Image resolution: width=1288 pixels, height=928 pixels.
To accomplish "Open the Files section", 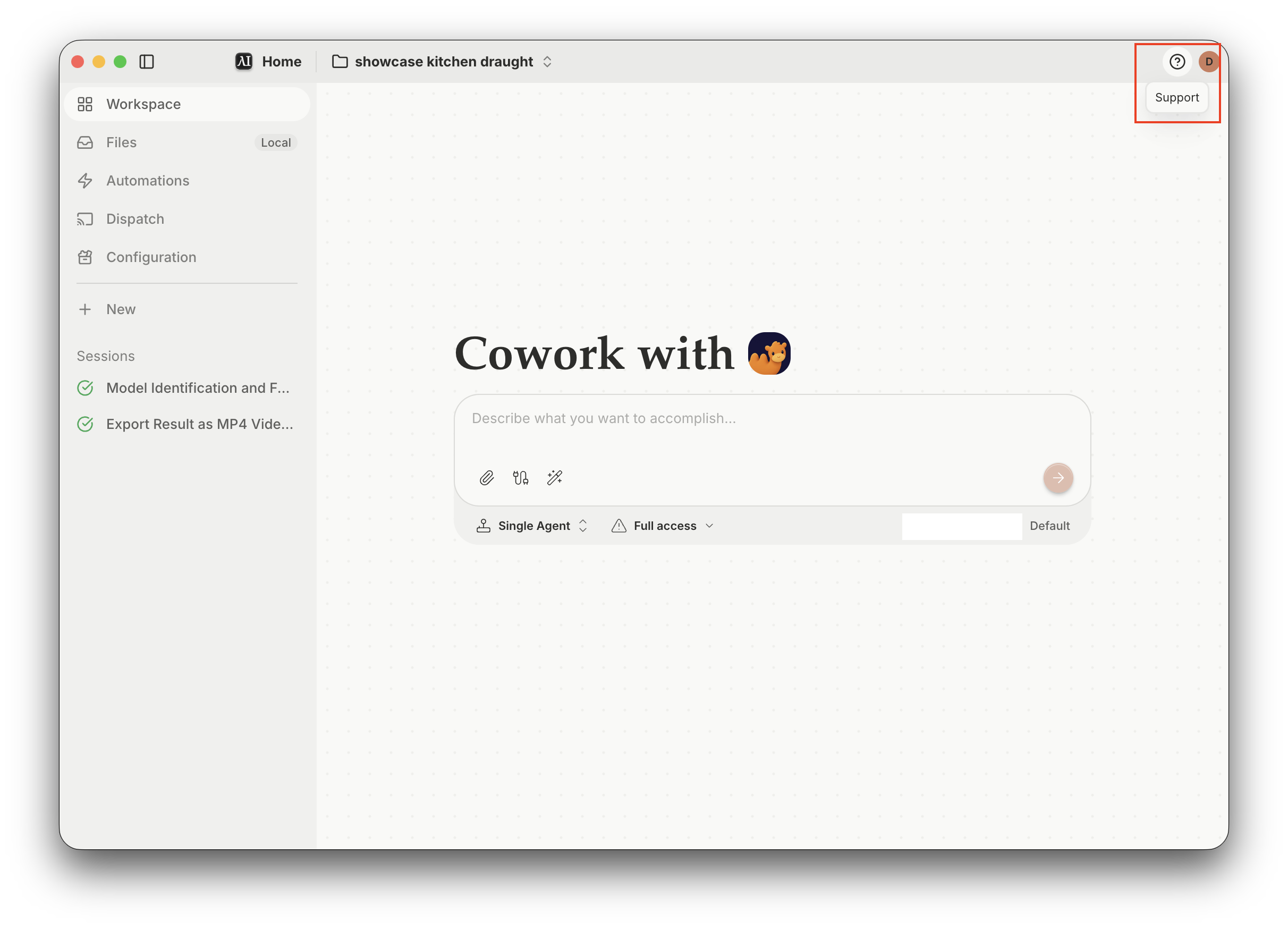I will click(x=187, y=142).
